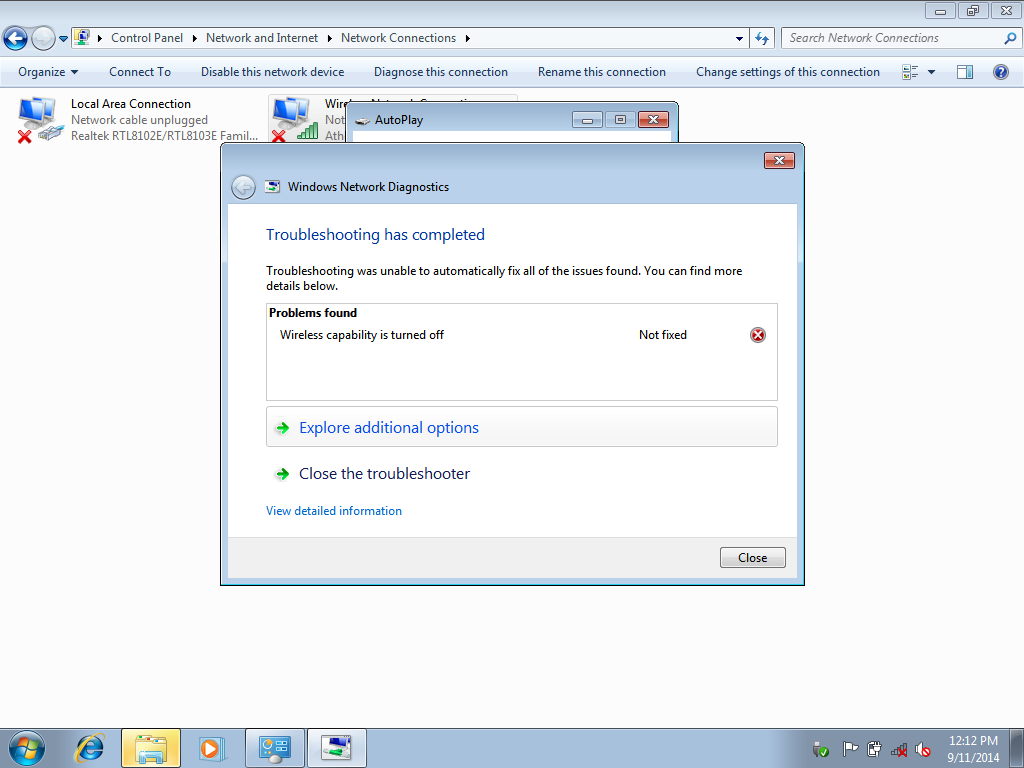This screenshot has width=1024, height=768.
Task: Open the view options dropdown arrow
Action: pyautogui.click(x=931, y=72)
